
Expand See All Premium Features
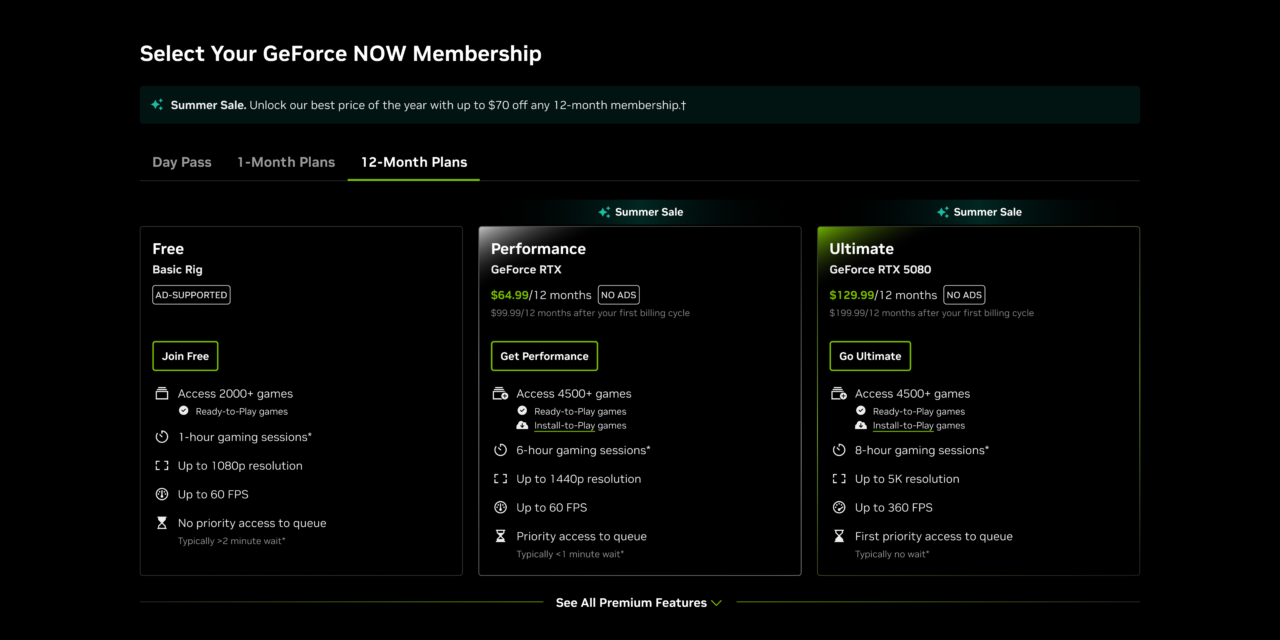[639, 603]
